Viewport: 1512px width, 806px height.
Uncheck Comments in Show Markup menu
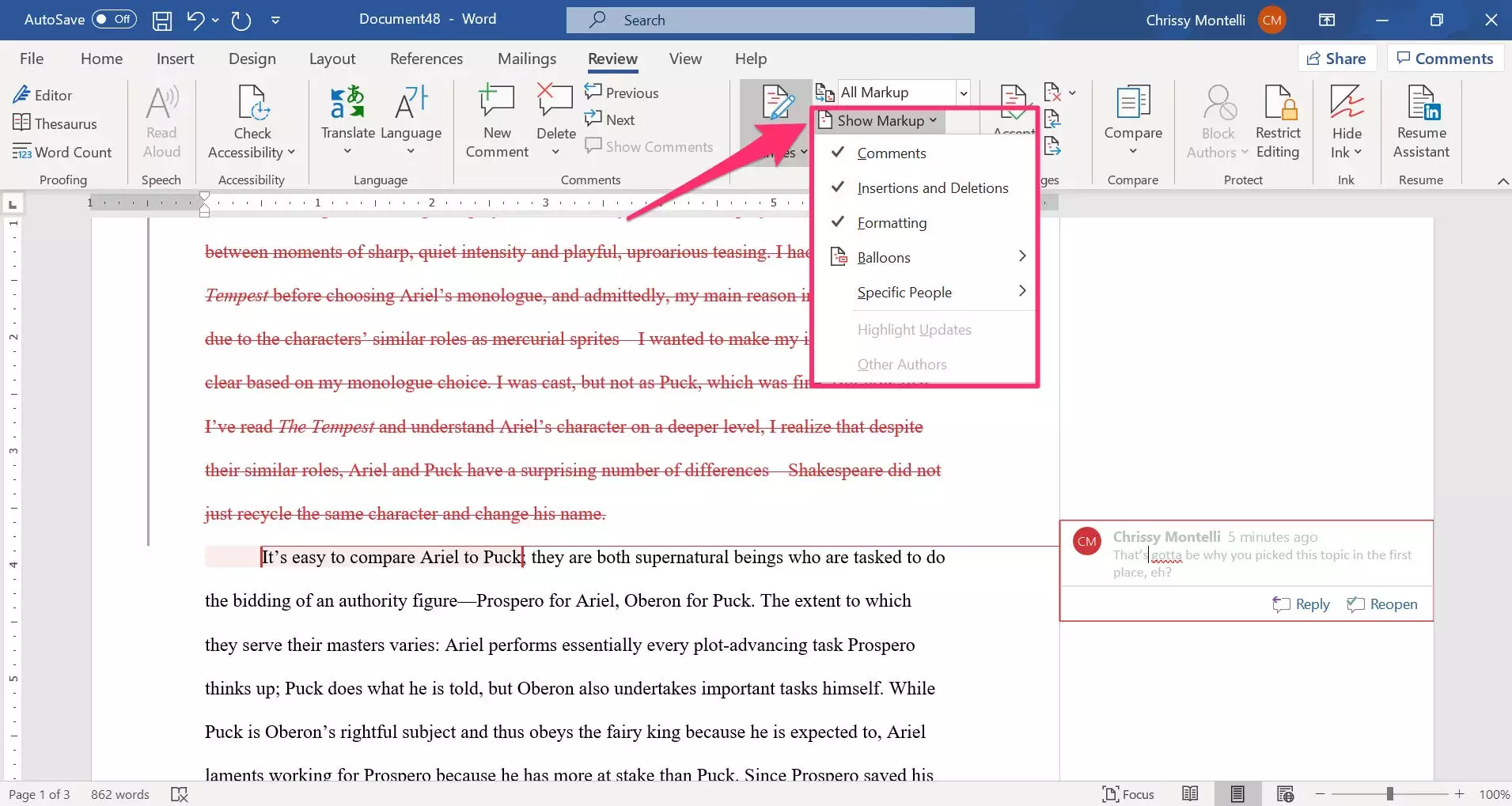point(891,153)
